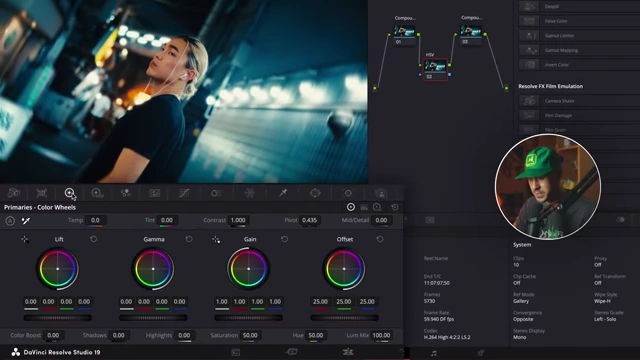
Task: Click the Offset master wheel slider
Action: 344,318
